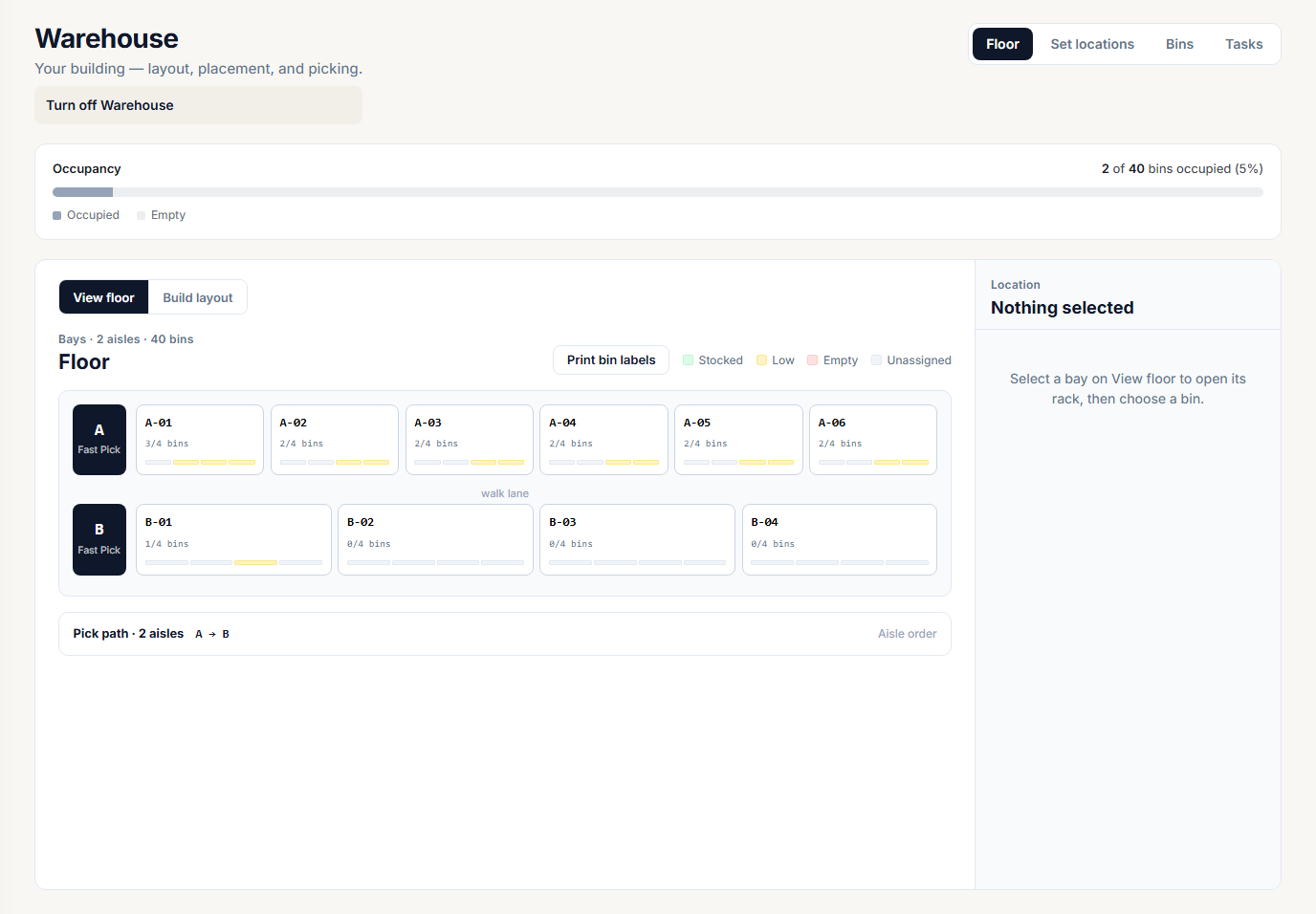Click Turn off Warehouse button

(x=198, y=105)
